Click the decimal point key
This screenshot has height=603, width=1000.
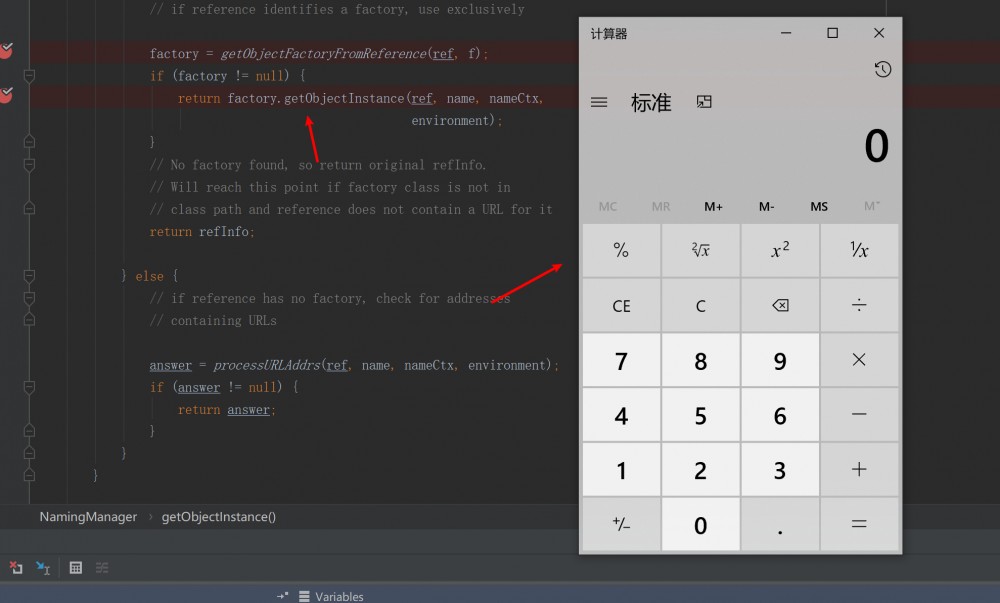tap(780, 525)
